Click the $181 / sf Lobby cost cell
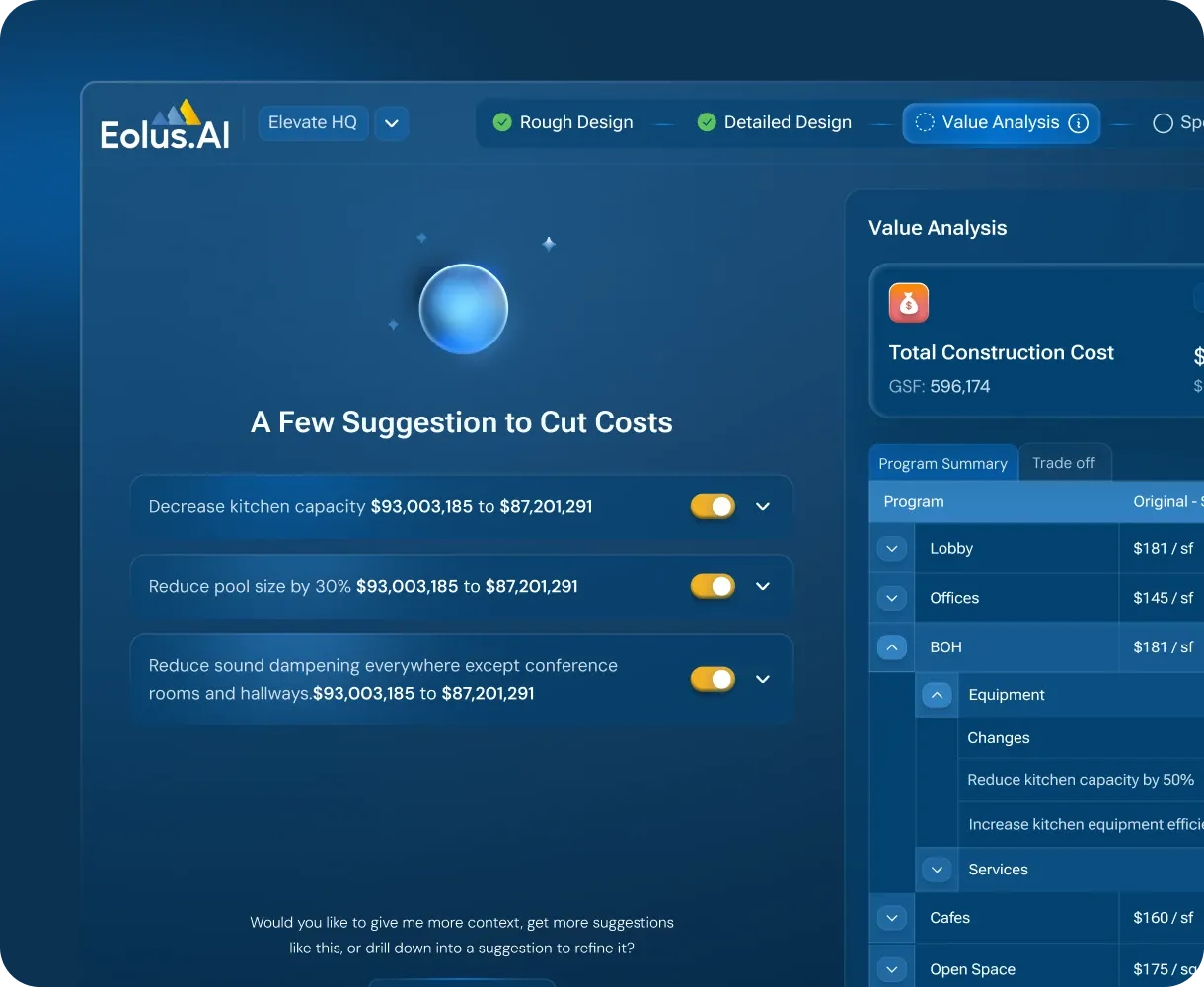Screen dimensions: 1204x987 [1163, 548]
